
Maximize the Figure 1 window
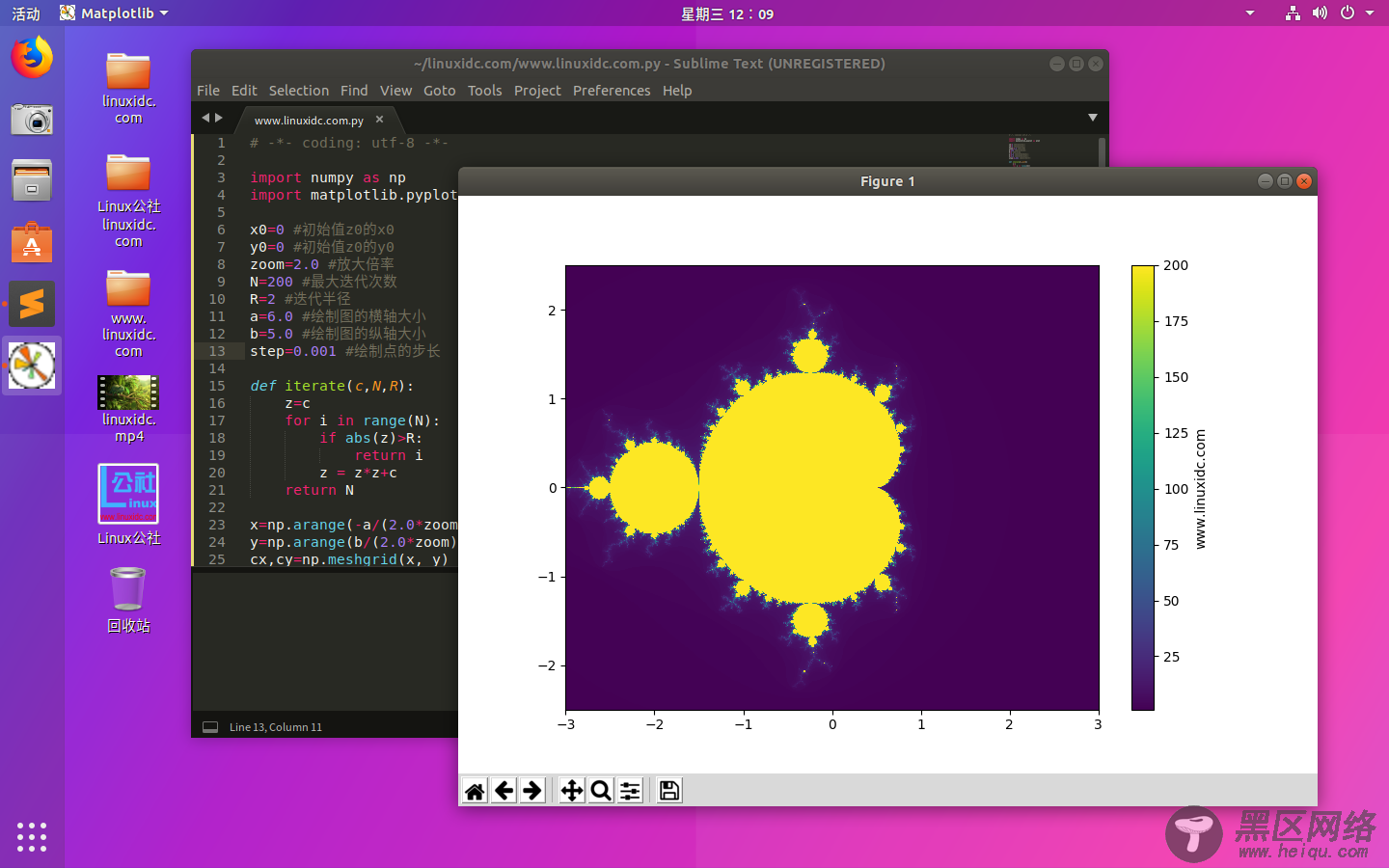tap(1285, 181)
